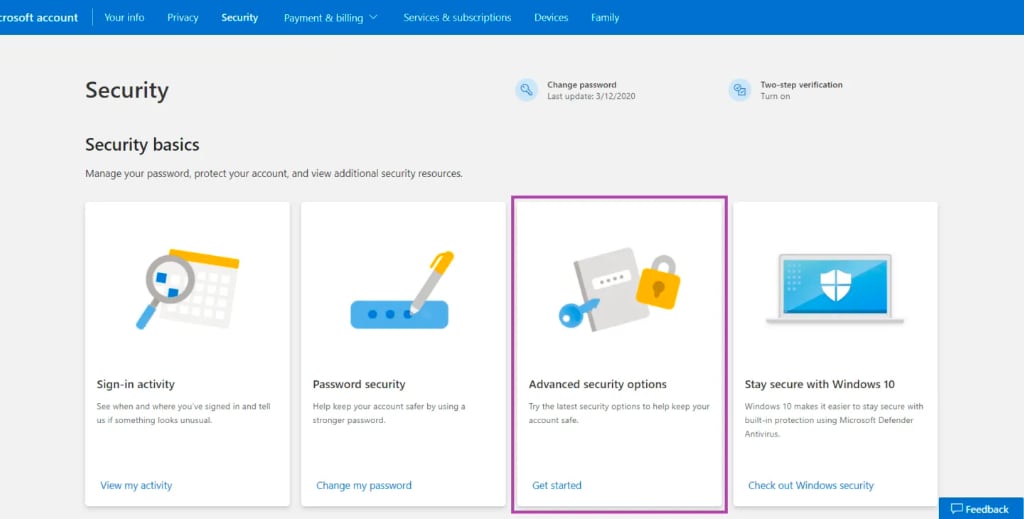Open the Your info tab
The image size is (1024, 519).
pos(124,18)
